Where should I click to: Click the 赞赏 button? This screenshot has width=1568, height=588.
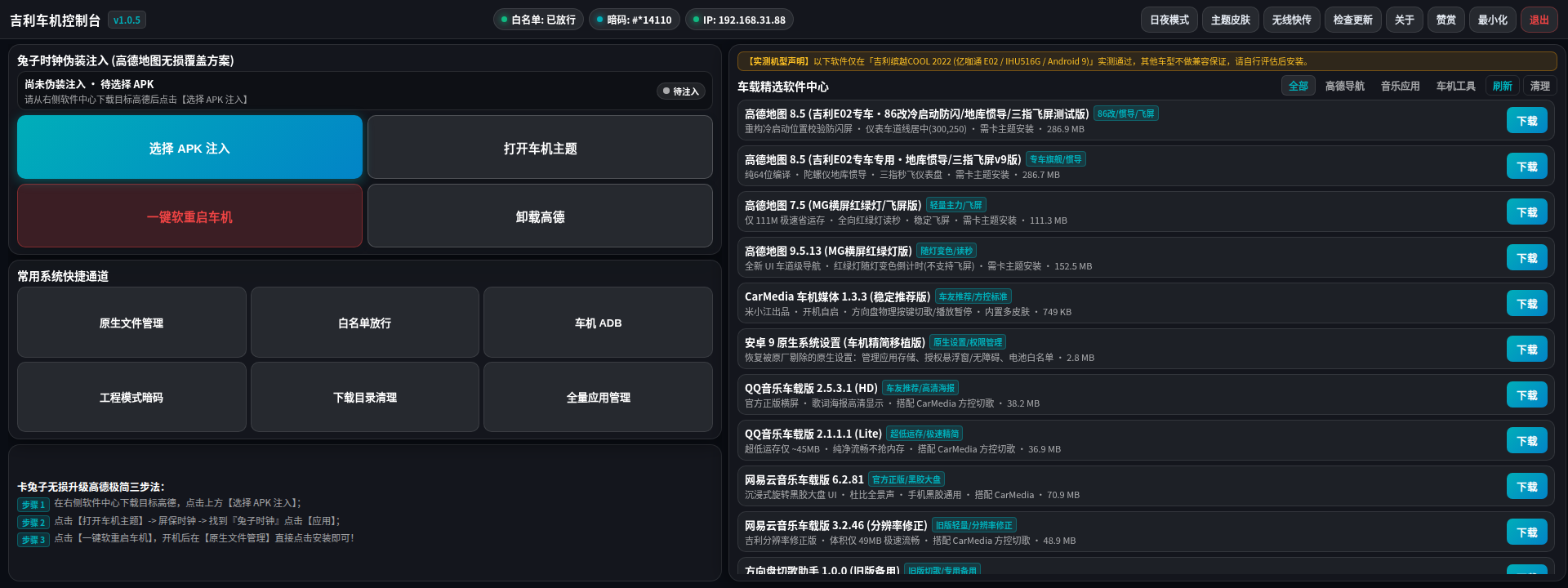1446,20
